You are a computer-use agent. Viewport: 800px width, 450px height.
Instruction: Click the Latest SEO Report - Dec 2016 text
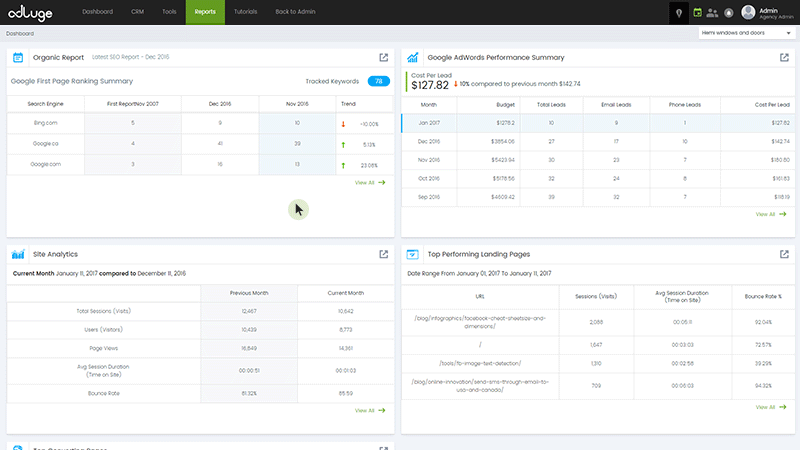point(131,57)
